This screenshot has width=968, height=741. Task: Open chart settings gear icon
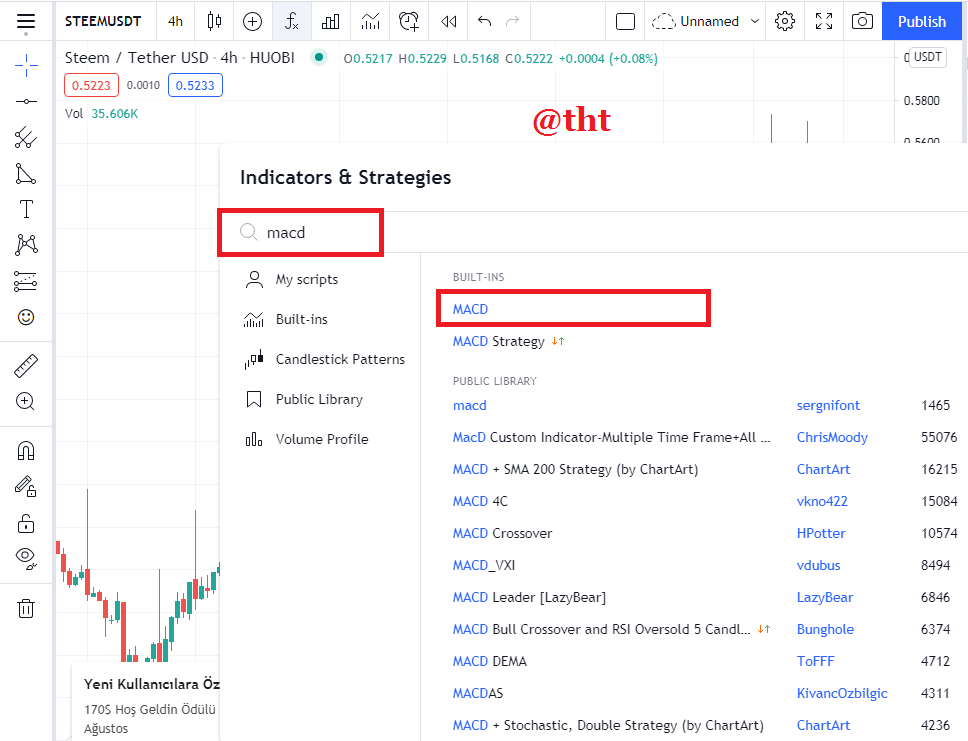click(785, 22)
